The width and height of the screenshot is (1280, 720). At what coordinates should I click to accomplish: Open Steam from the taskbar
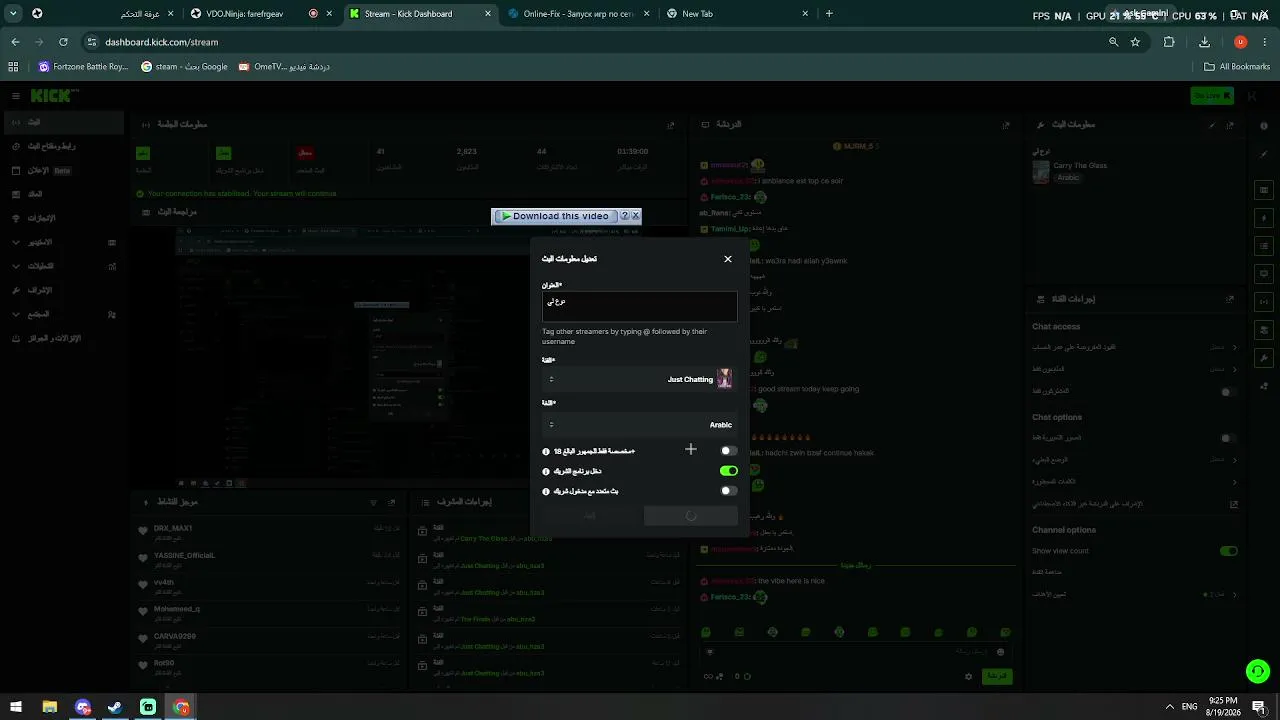click(115, 707)
